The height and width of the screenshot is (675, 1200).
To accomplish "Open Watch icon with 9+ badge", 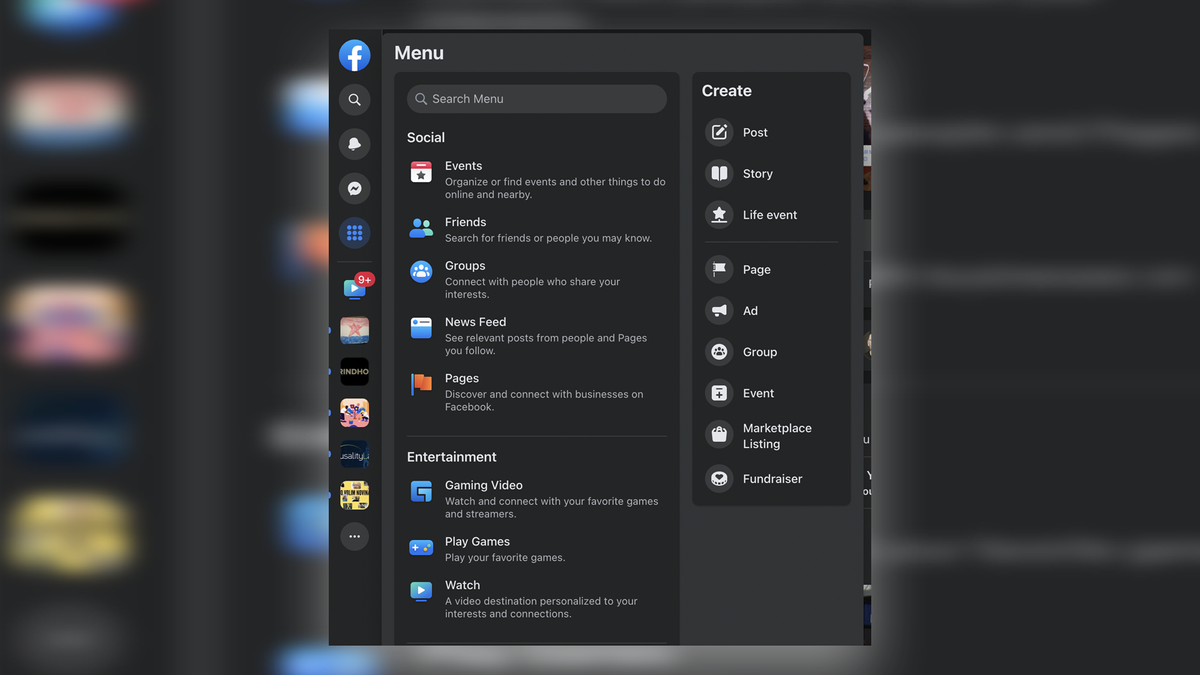I will pyautogui.click(x=355, y=288).
